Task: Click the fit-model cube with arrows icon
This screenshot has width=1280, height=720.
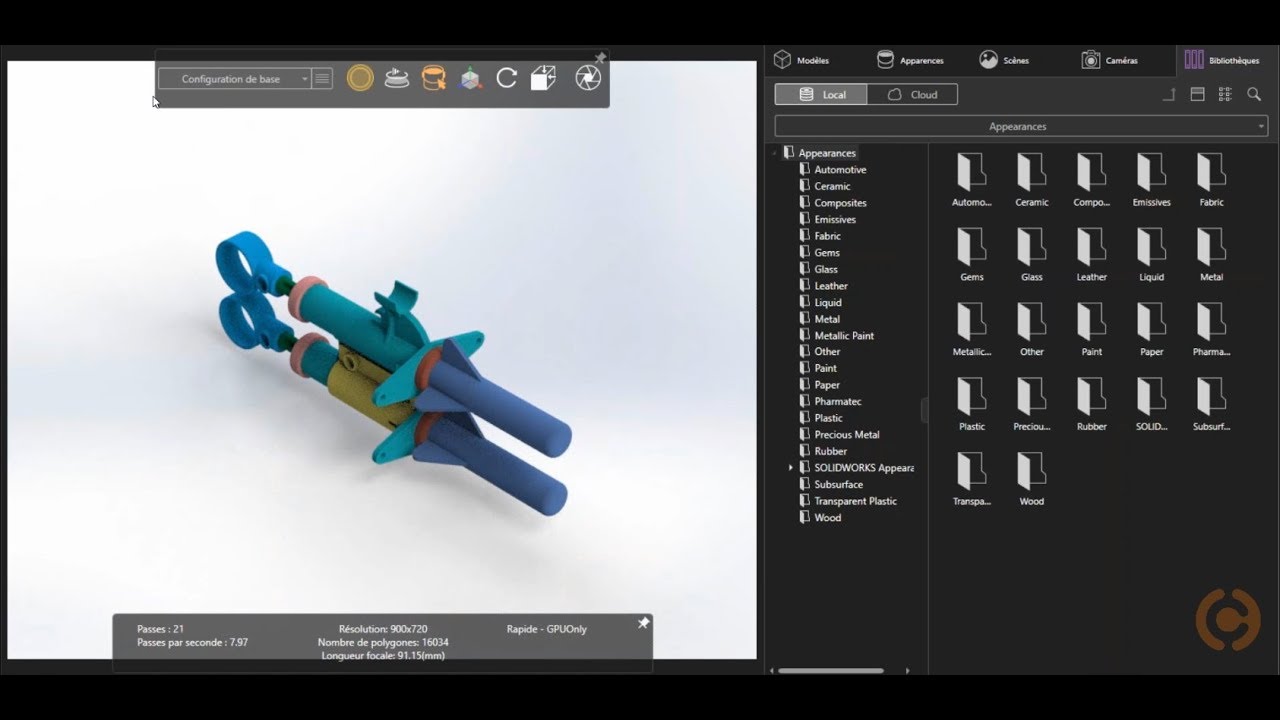Action: 543,78
